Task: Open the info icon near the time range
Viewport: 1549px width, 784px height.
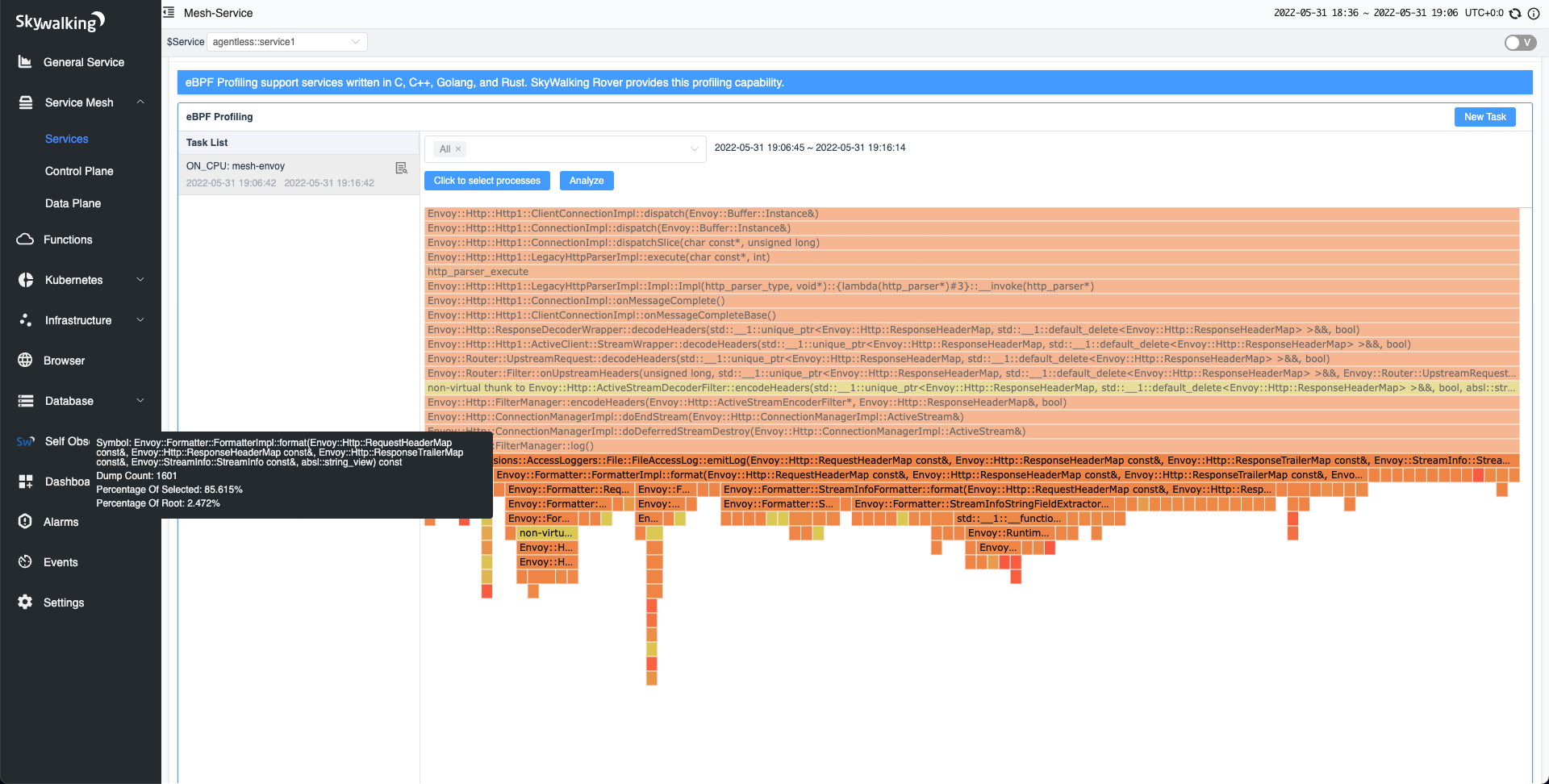Action: pyautogui.click(x=1535, y=13)
